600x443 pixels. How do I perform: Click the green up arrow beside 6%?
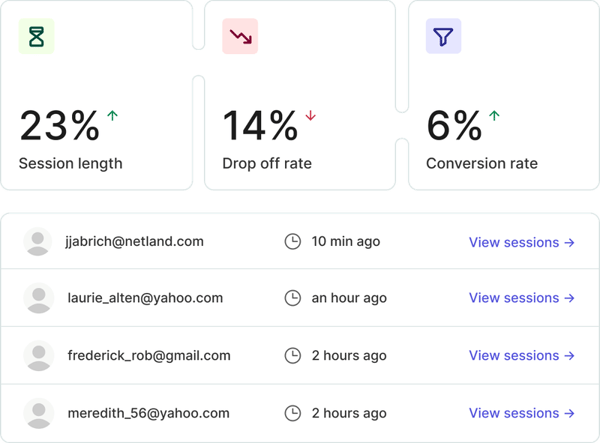click(x=494, y=116)
